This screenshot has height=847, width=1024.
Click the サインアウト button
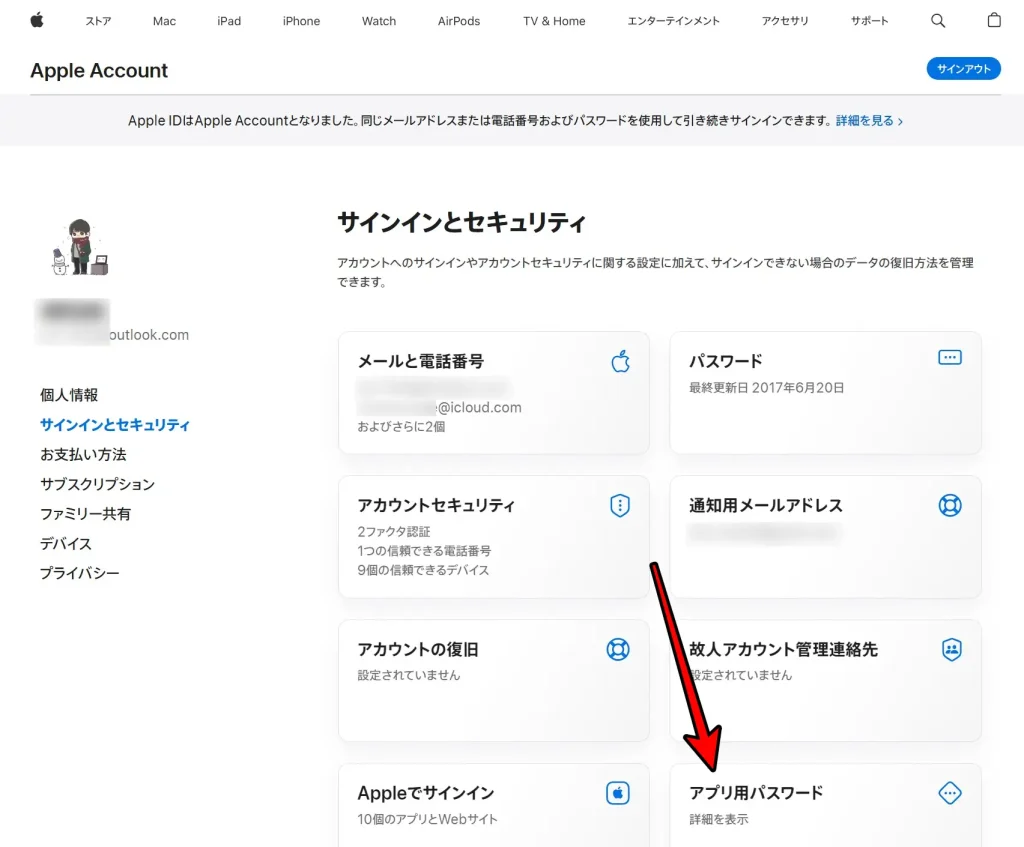tap(963, 69)
